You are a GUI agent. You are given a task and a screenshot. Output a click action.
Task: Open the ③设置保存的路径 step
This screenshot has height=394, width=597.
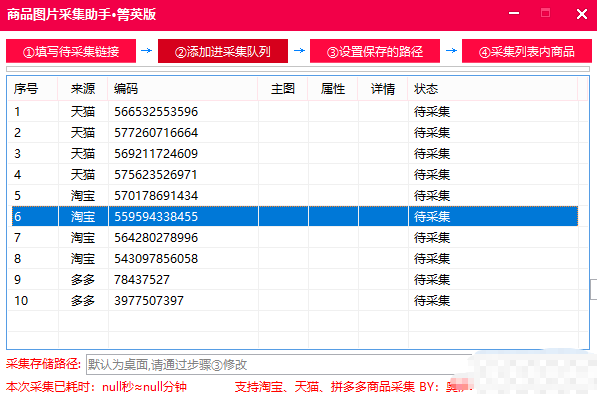(375, 51)
